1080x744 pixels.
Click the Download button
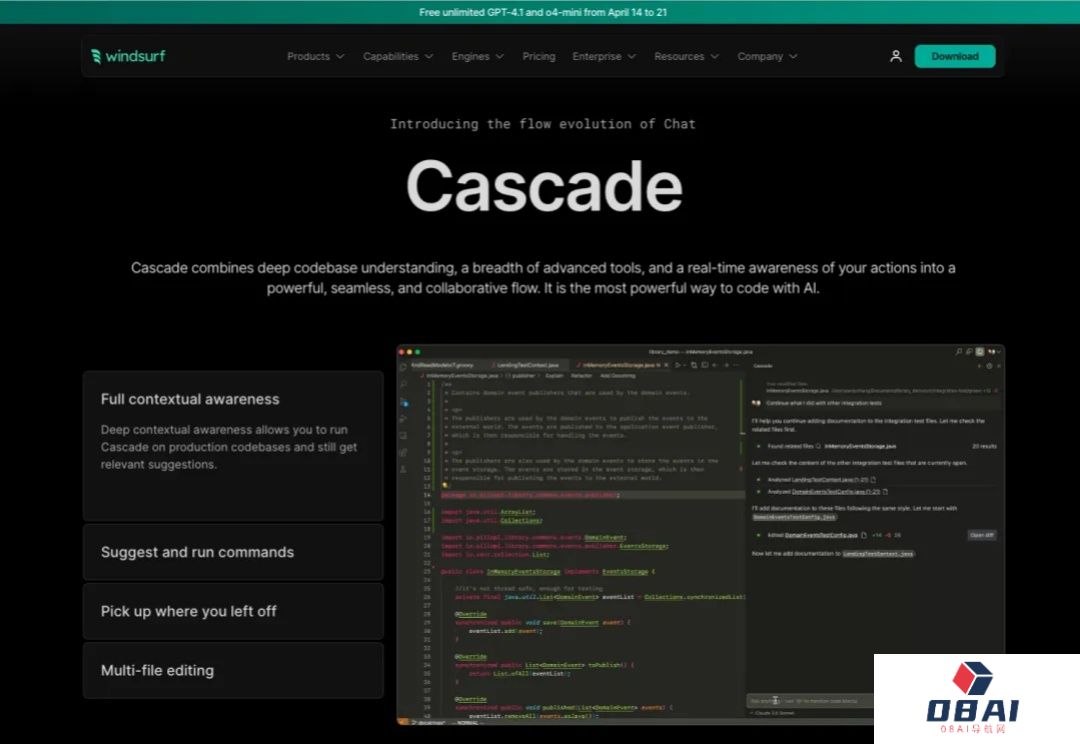click(x=955, y=56)
